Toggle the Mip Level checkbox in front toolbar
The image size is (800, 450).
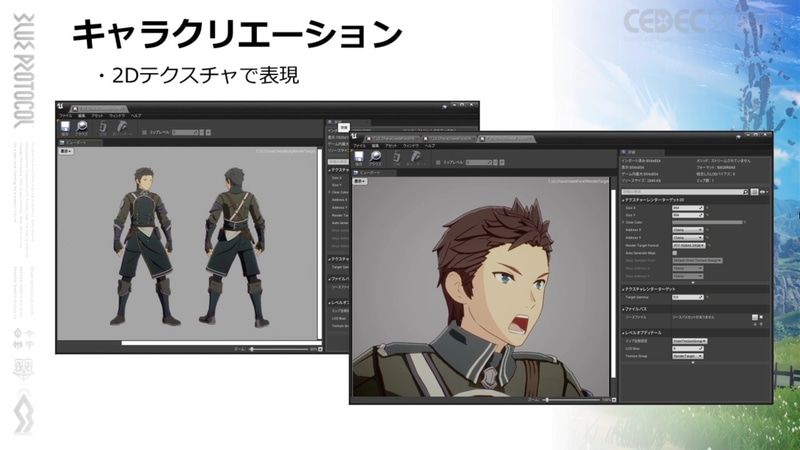pyautogui.click(x=436, y=161)
